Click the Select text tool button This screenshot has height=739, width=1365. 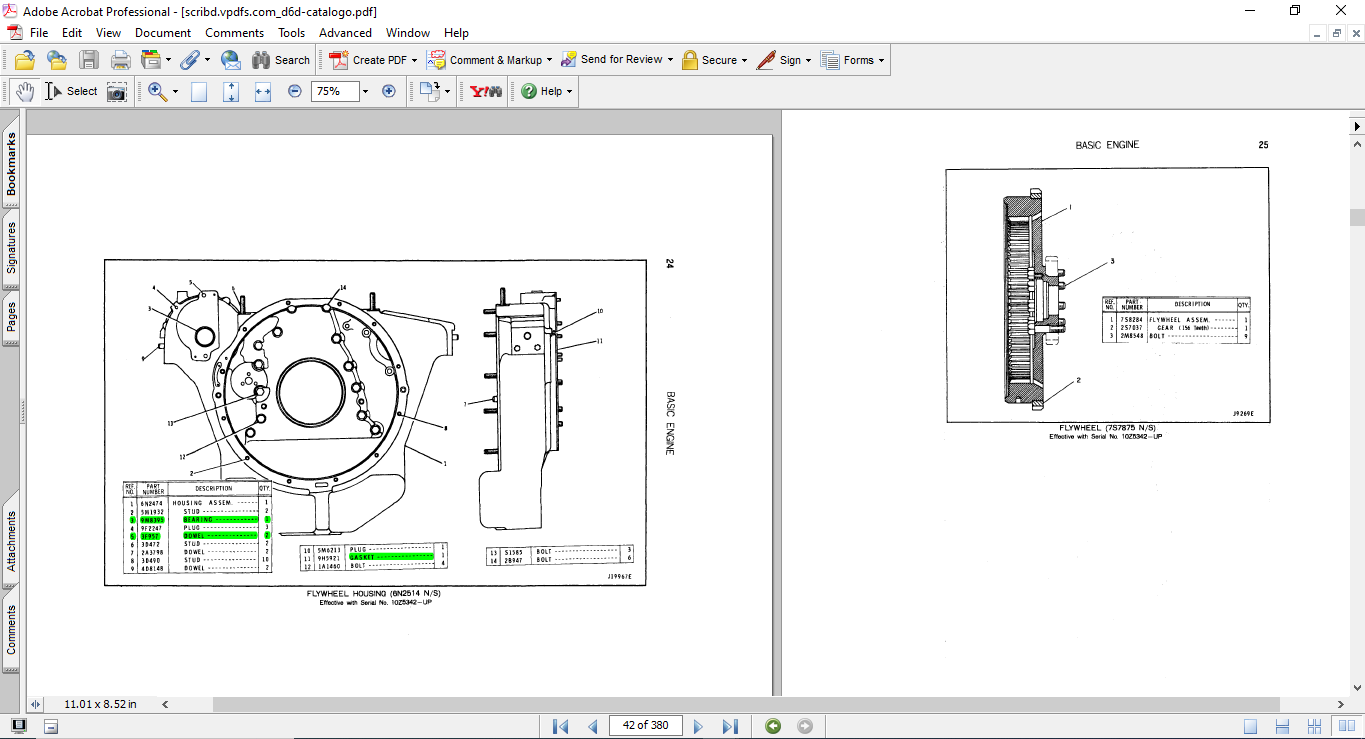[71, 91]
